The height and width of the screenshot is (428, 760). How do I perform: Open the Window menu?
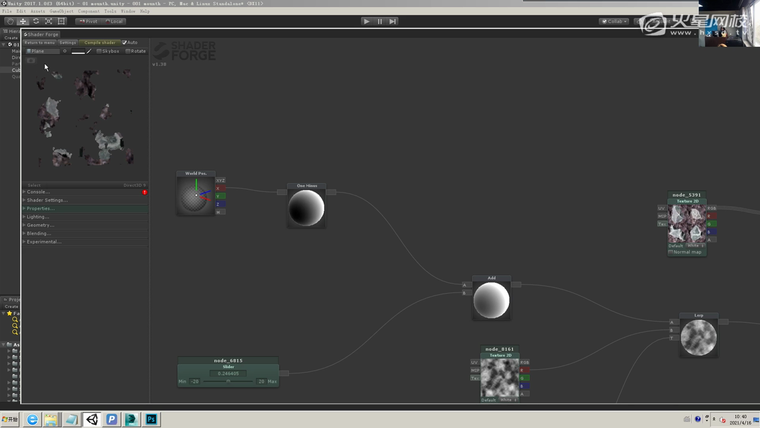click(x=128, y=11)
